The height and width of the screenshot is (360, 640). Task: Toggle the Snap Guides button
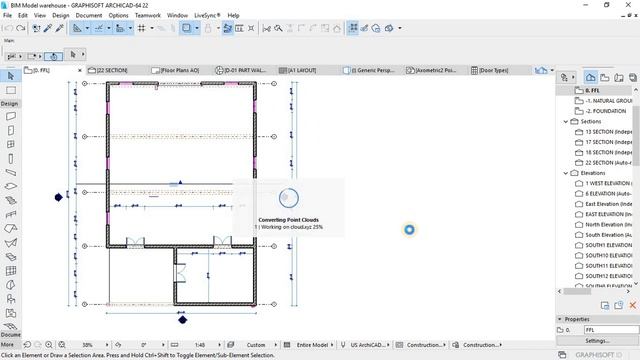click(99, 28)
